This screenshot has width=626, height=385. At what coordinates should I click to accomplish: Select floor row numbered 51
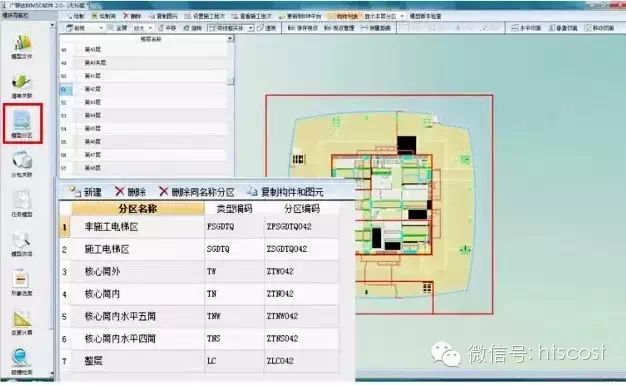tap(143, 89)
